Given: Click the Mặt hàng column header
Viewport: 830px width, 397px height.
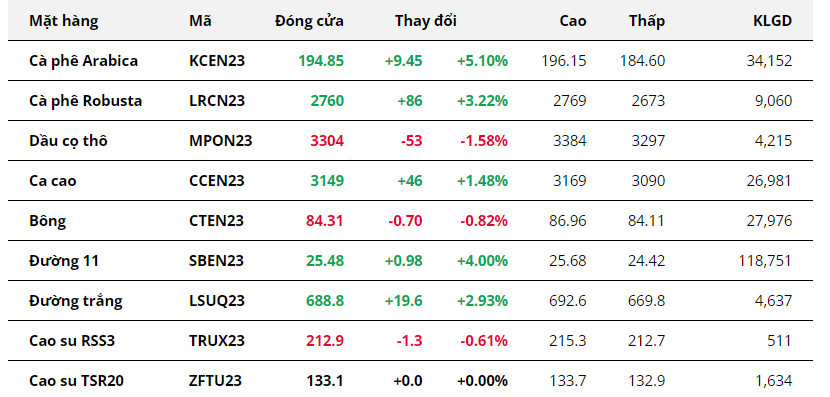Looking at the screenshot, I should point(63,21).
